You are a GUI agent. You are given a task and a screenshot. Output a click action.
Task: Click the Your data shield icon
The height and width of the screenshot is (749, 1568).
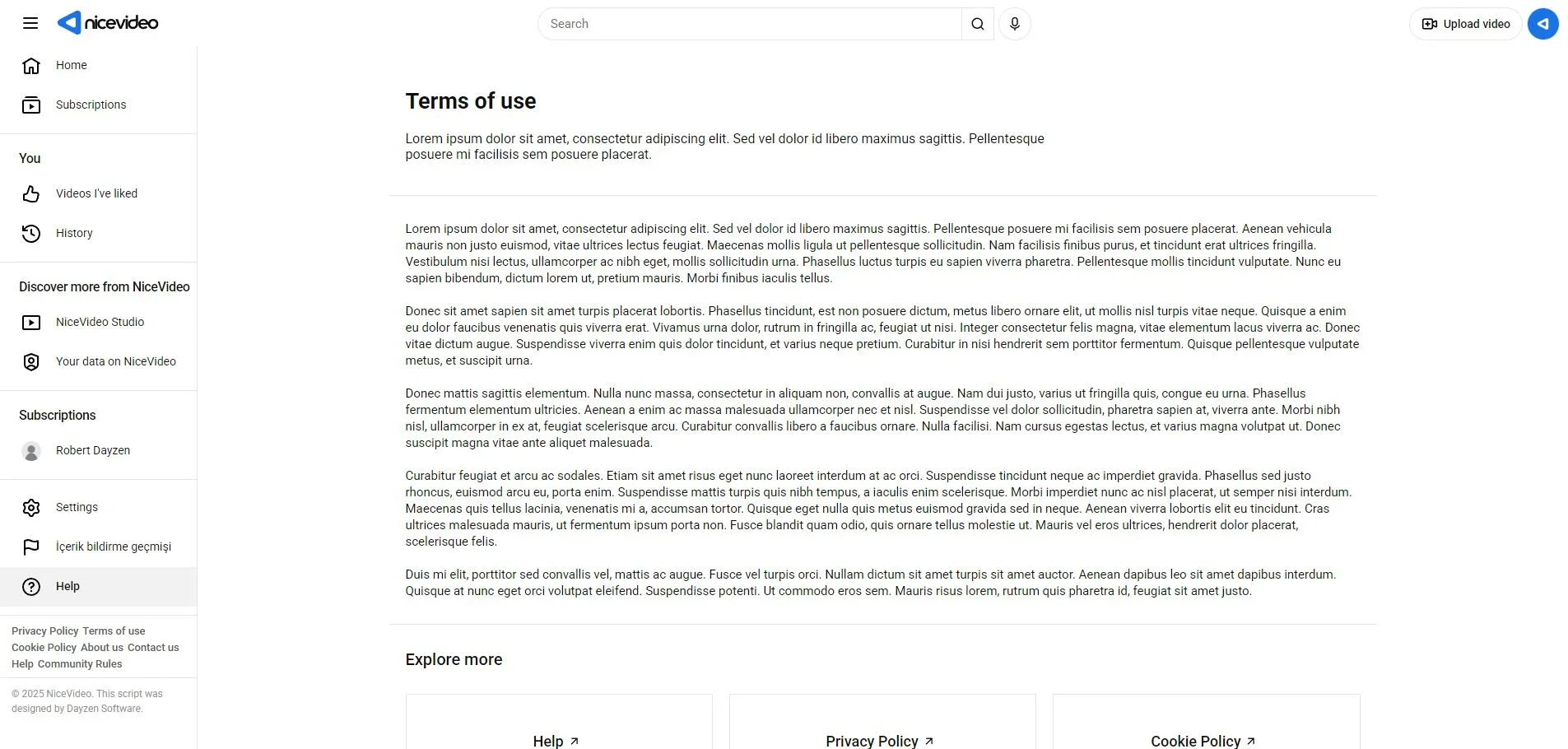point(31,362)
